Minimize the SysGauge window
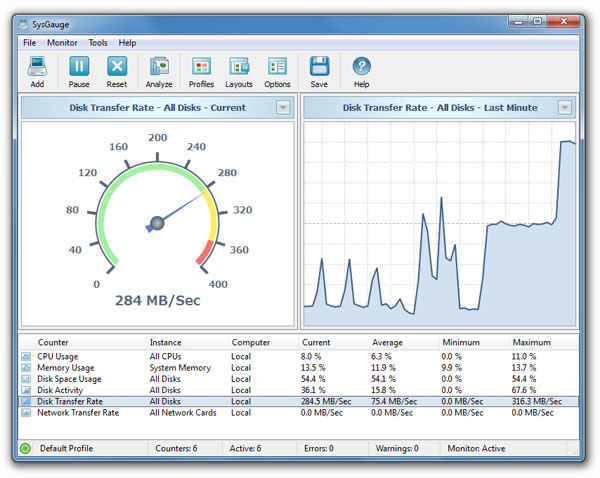The height and width of the screenshot is (478, 600). [x=519, y=21]
